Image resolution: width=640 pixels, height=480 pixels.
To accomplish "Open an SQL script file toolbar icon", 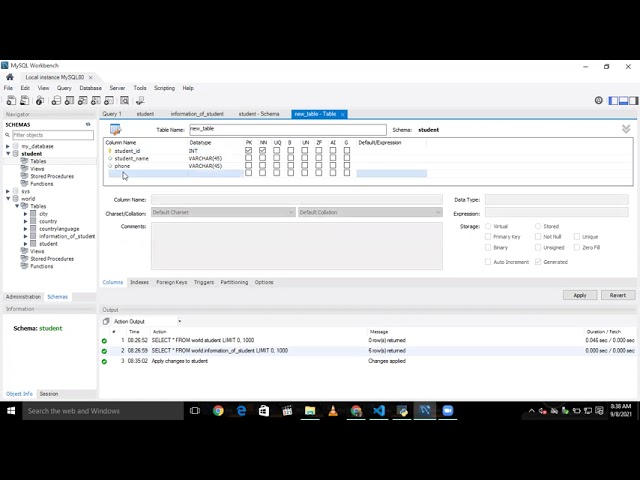I will tap(24, 100).
